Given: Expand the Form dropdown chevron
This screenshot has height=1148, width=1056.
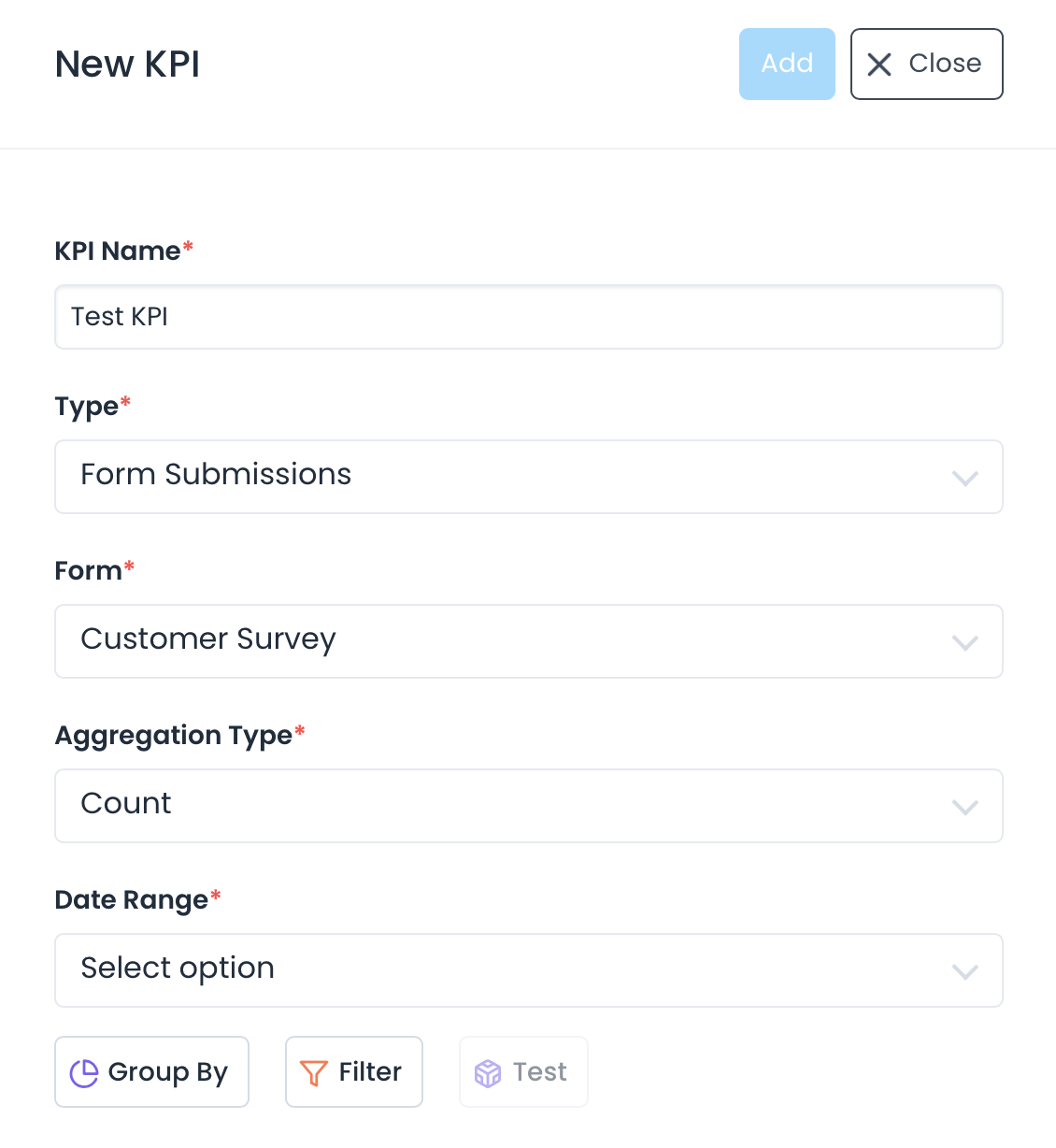Looking at the screenshot, I should (x=964, y=643).
